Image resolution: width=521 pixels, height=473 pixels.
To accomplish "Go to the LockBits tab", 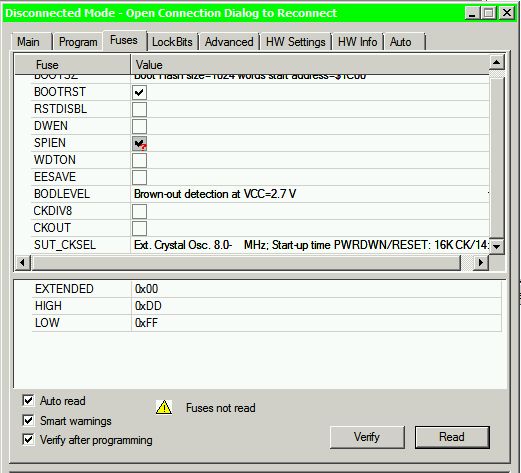I will pyautogui.click(x=172, y=42).
